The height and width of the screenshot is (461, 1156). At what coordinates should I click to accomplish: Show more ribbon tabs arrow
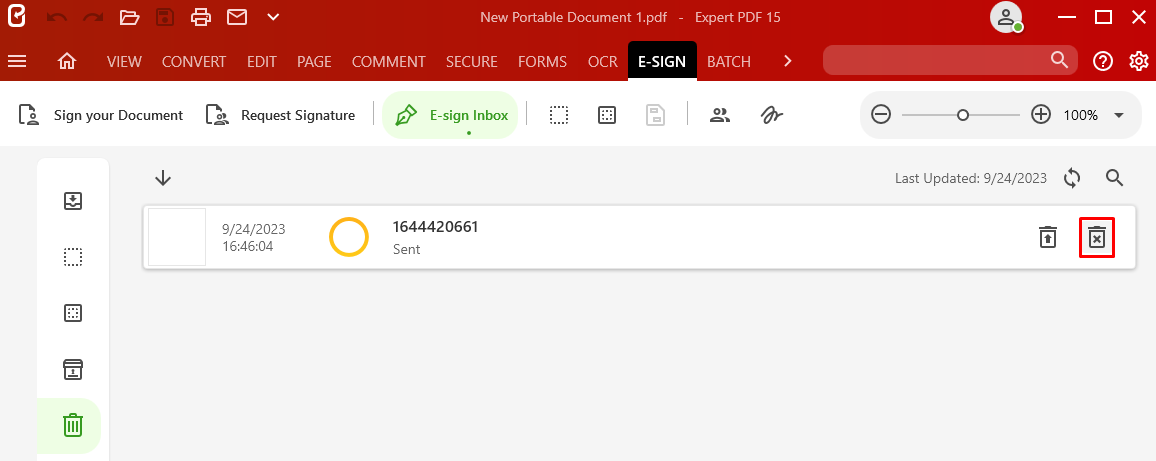pyautogui.click(x=787, y=61)
